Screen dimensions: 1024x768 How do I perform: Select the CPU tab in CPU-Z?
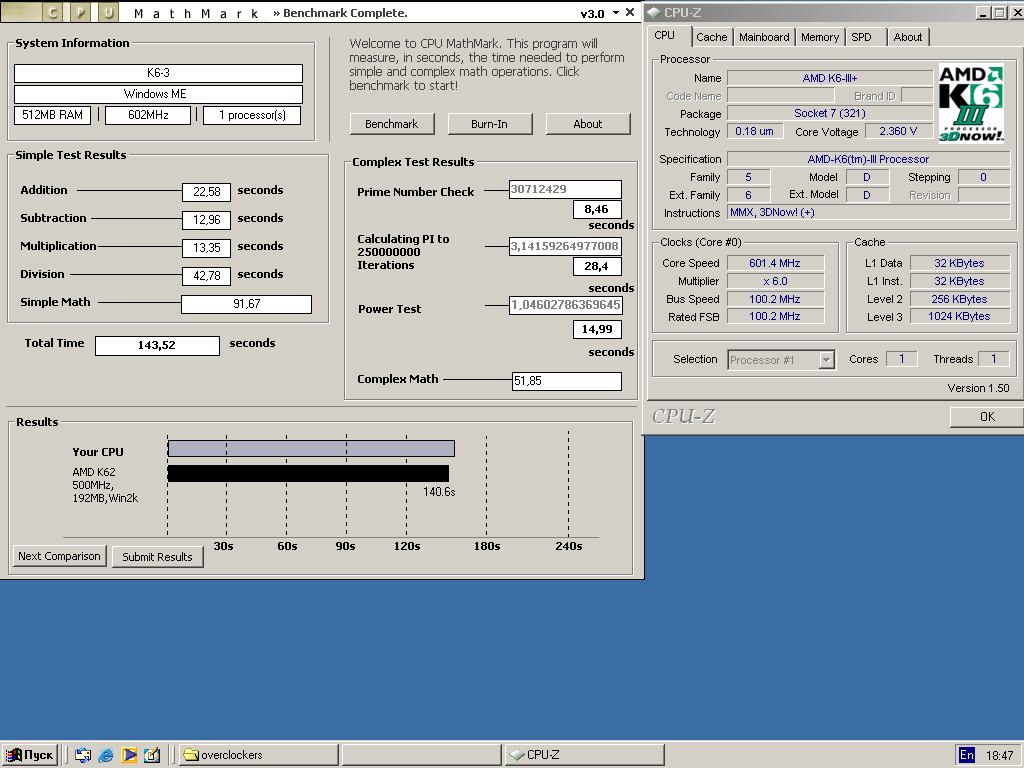tap(665, 35)
